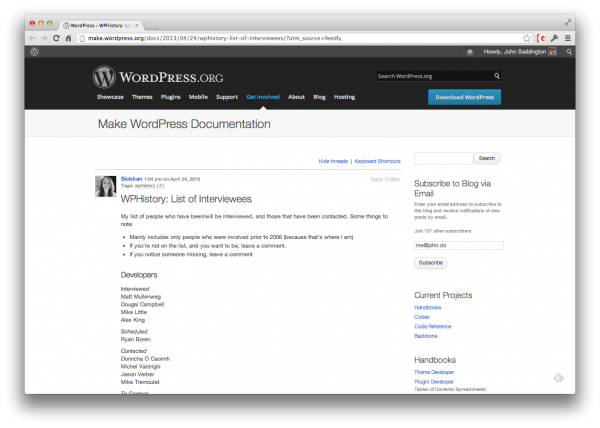Open the About menu item

pyautogui.click(x=297, y=97)
